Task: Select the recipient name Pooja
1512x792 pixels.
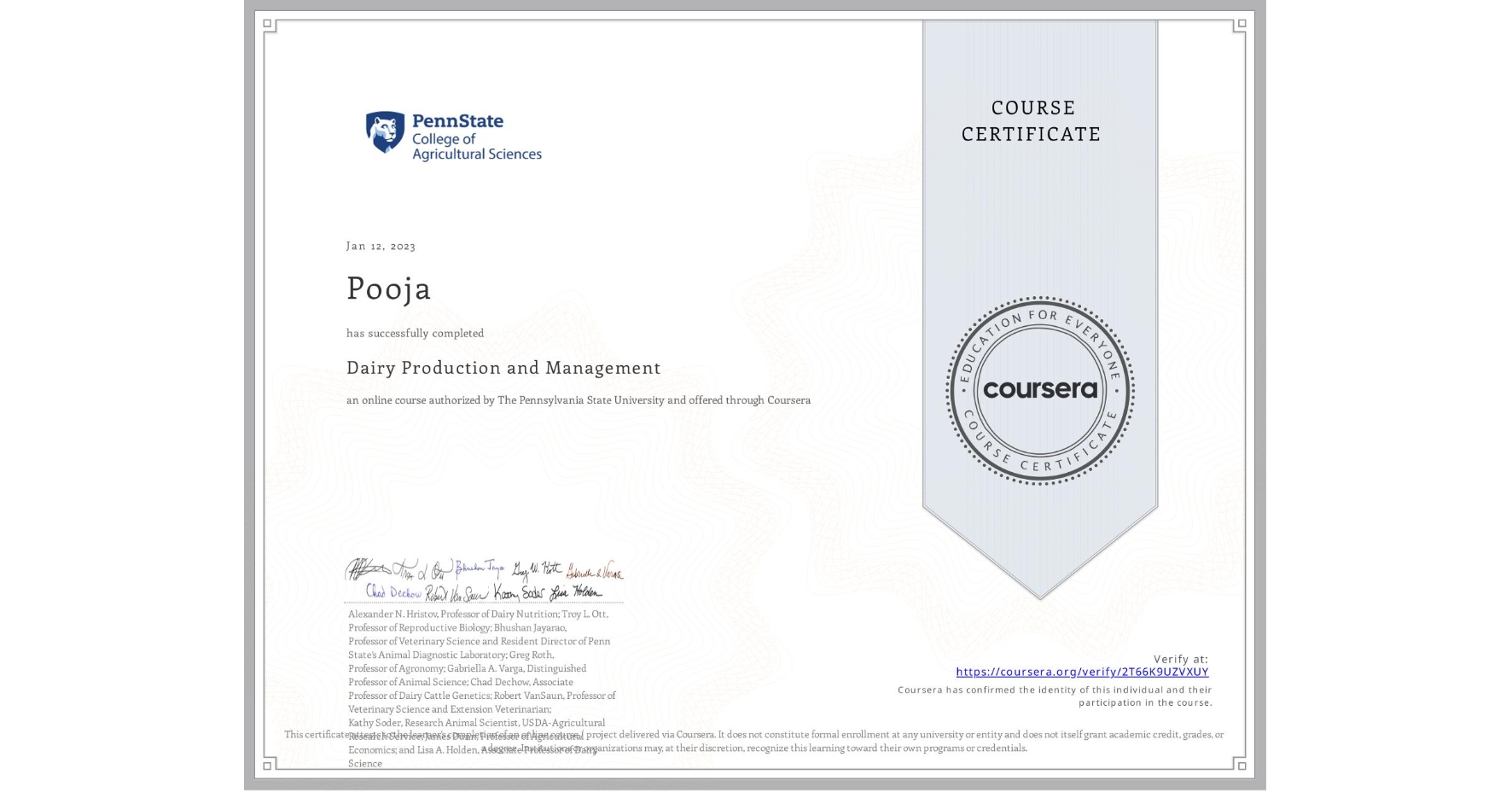Action: click(x=388, y=288)
